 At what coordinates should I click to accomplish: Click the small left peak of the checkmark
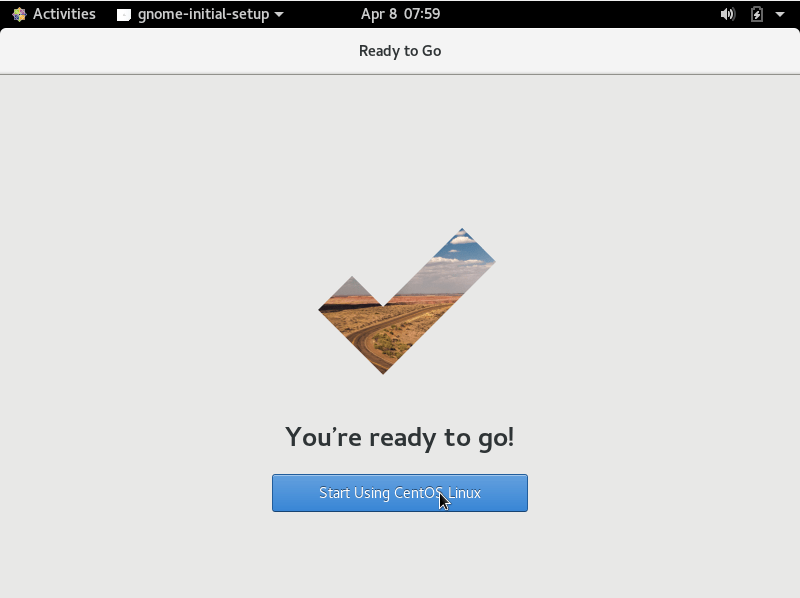tap(352, 287)
